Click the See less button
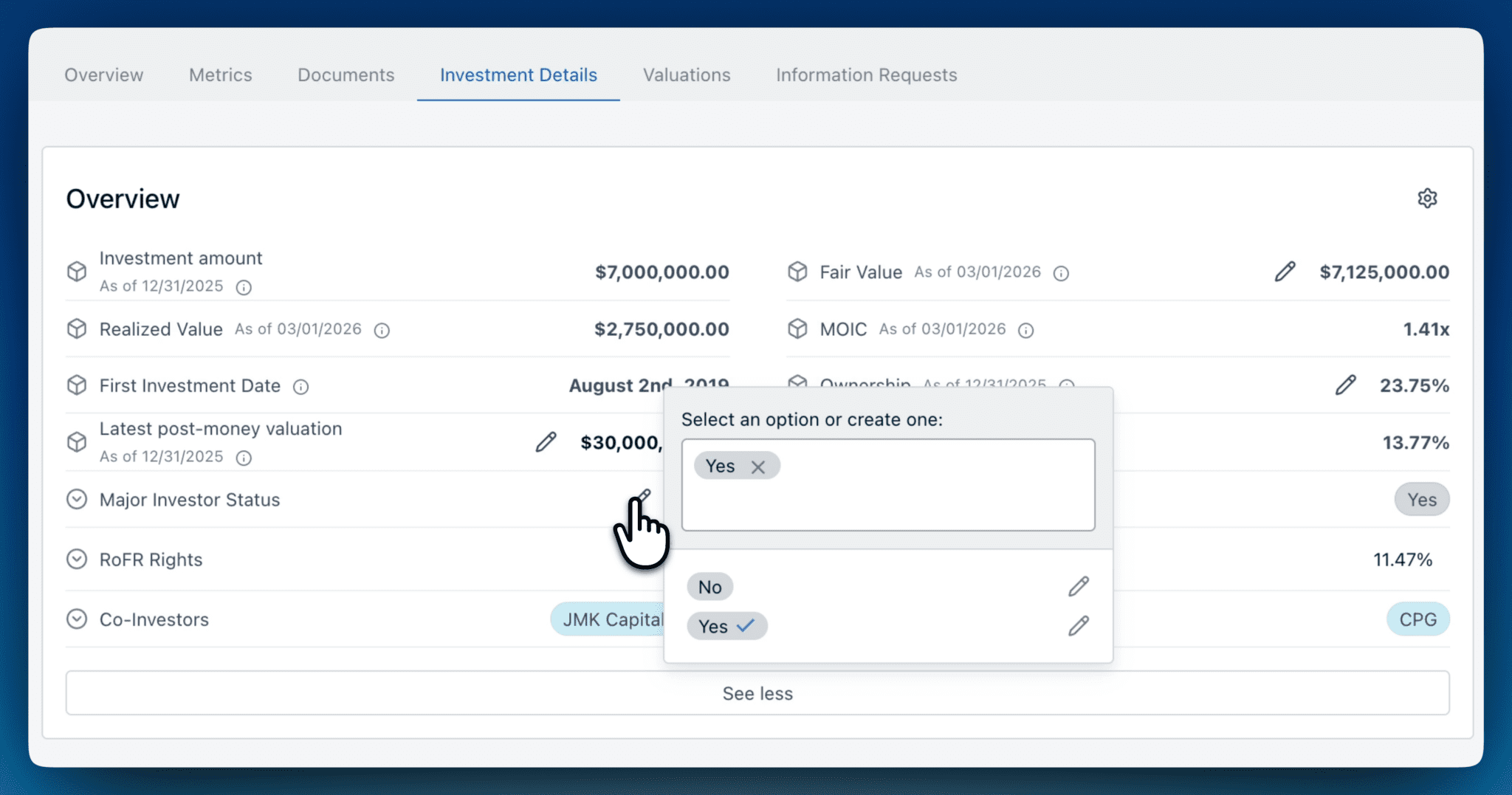1512x795 pixels. point(757,693)
